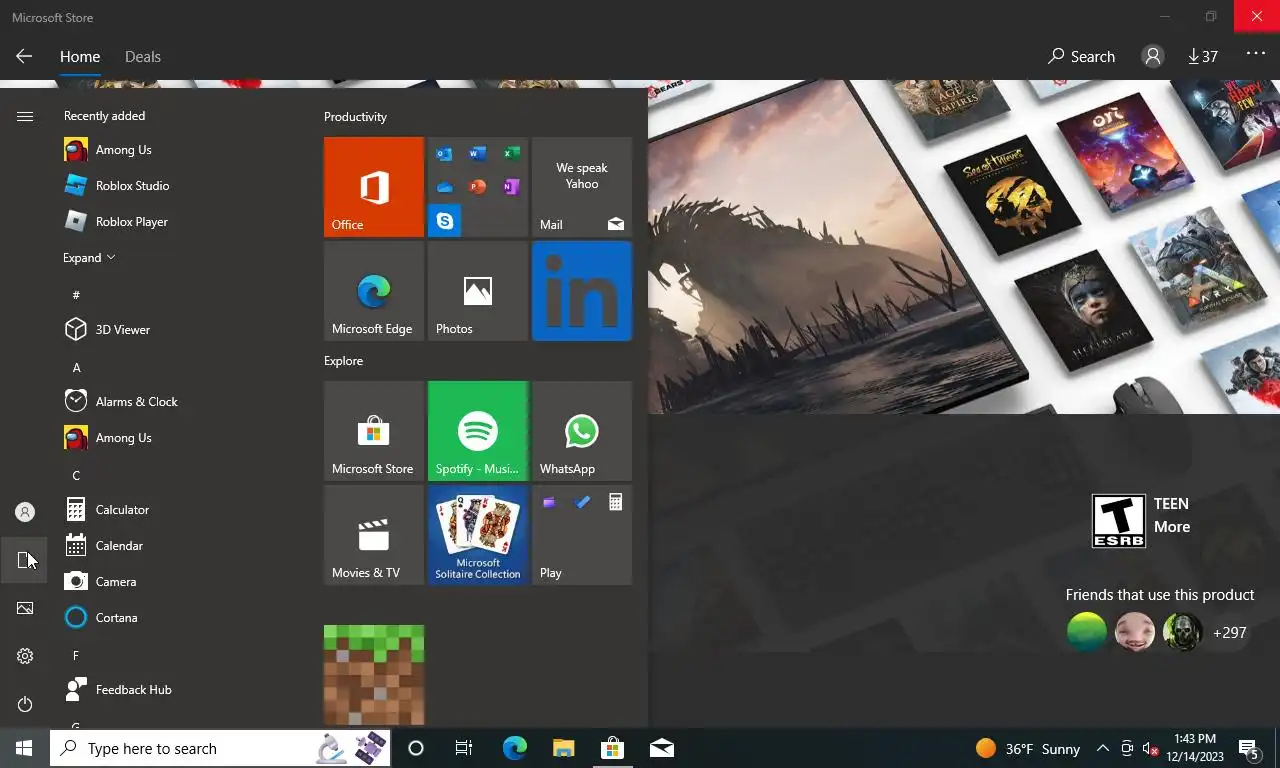
Task: Click the ESRB Teen rating badge
Action: click(1118, 521)
